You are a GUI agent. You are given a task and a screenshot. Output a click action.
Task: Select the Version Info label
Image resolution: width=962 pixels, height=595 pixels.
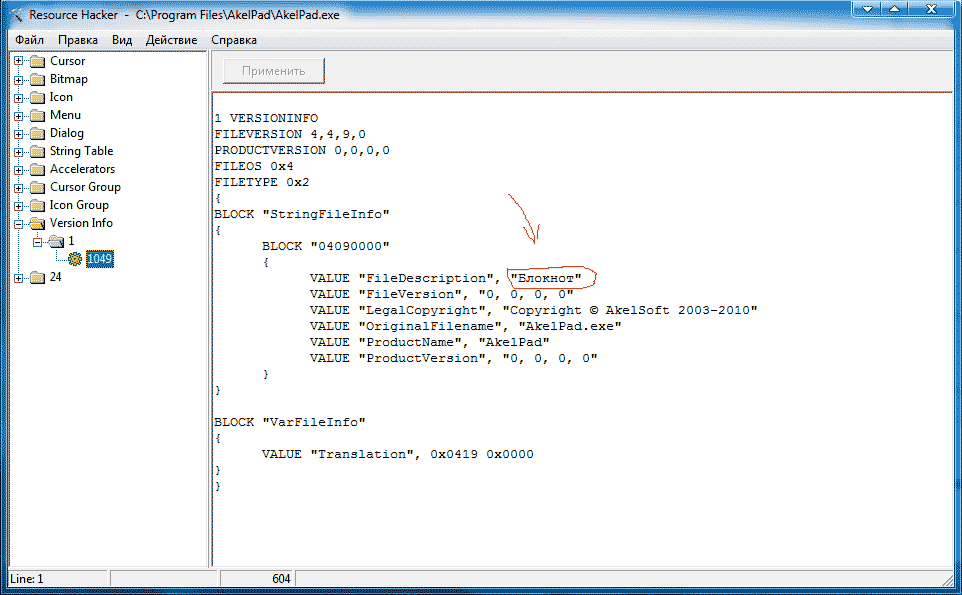[81, 223]
